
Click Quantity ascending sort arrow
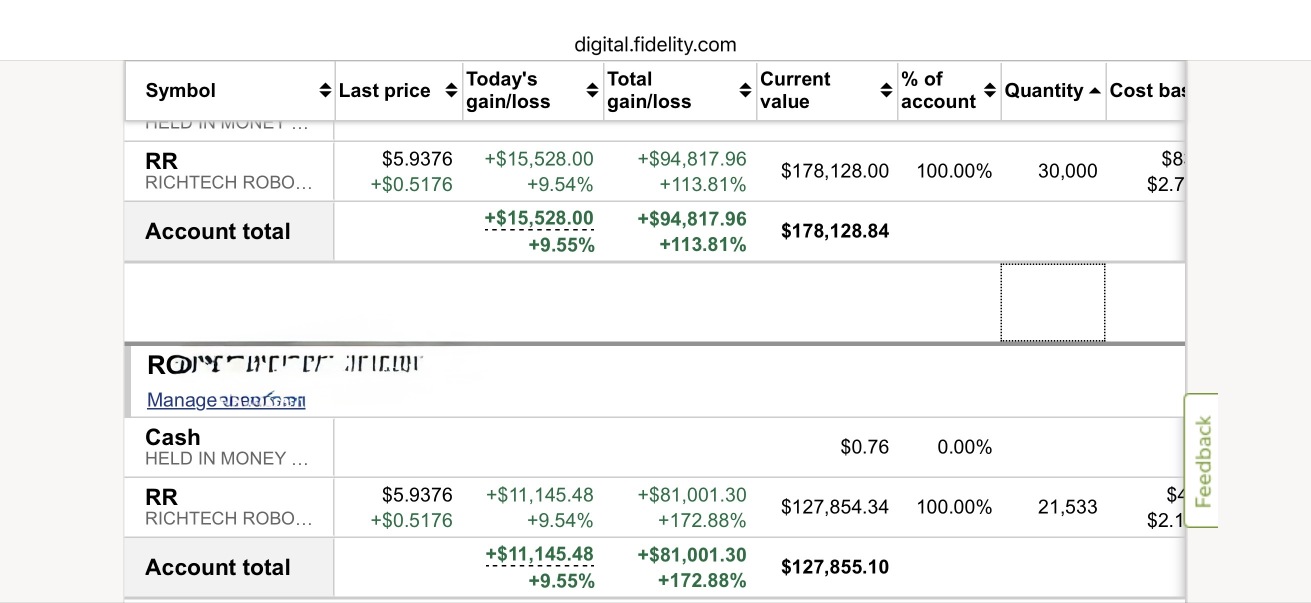point(1094,91)
